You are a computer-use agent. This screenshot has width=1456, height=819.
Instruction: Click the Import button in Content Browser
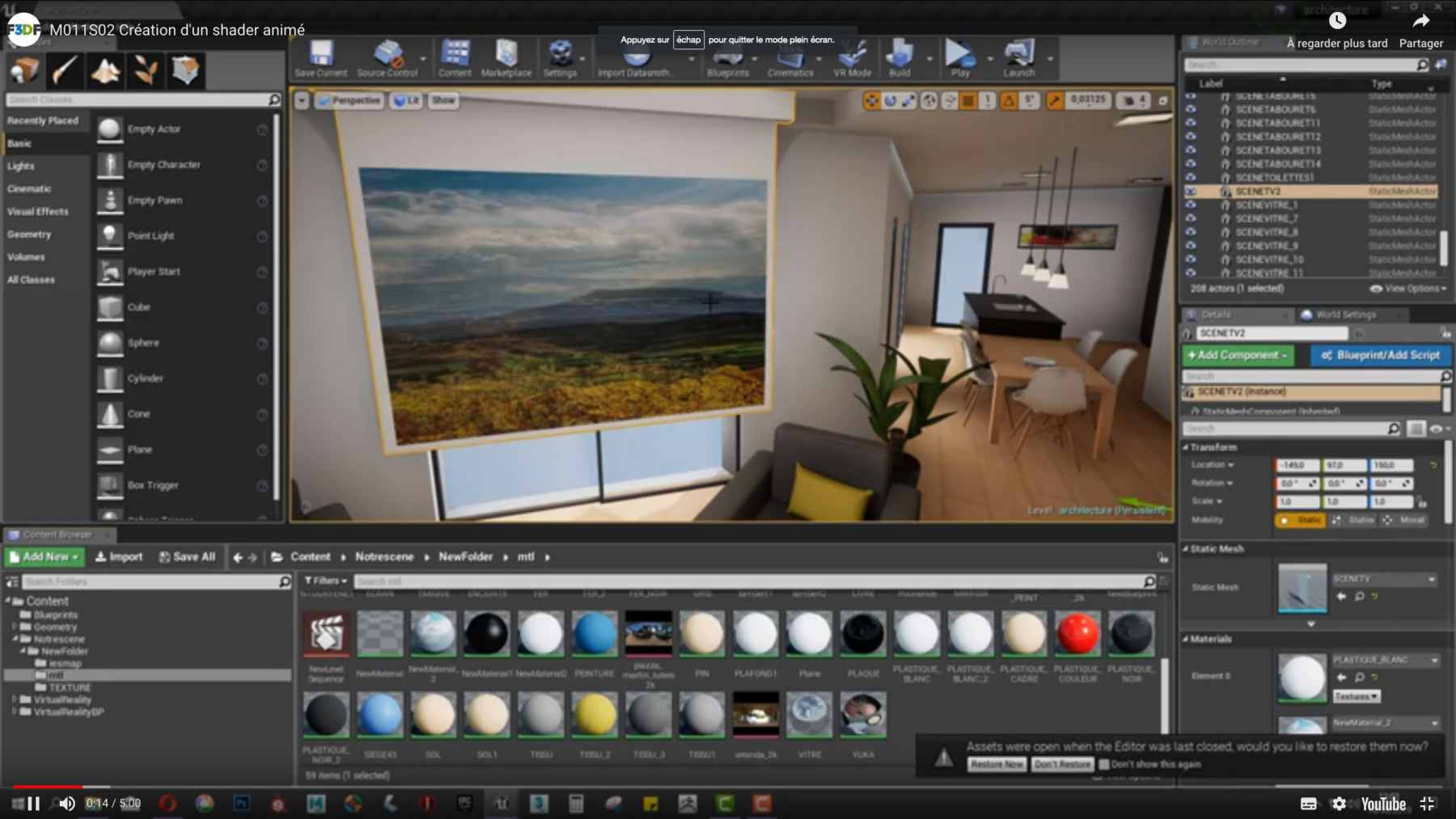coord(119,556)
